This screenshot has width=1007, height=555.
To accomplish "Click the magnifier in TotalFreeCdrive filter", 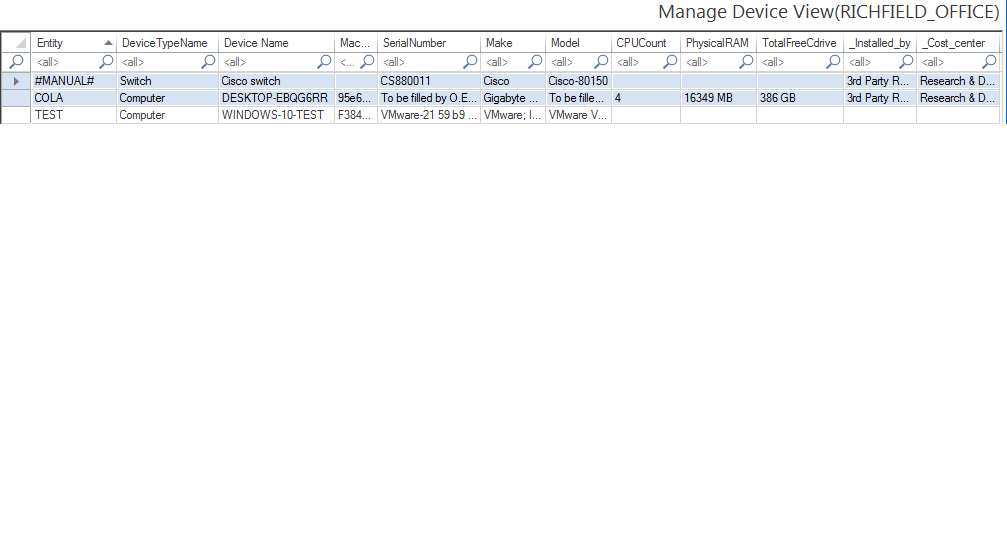I will tap(832, 62).
